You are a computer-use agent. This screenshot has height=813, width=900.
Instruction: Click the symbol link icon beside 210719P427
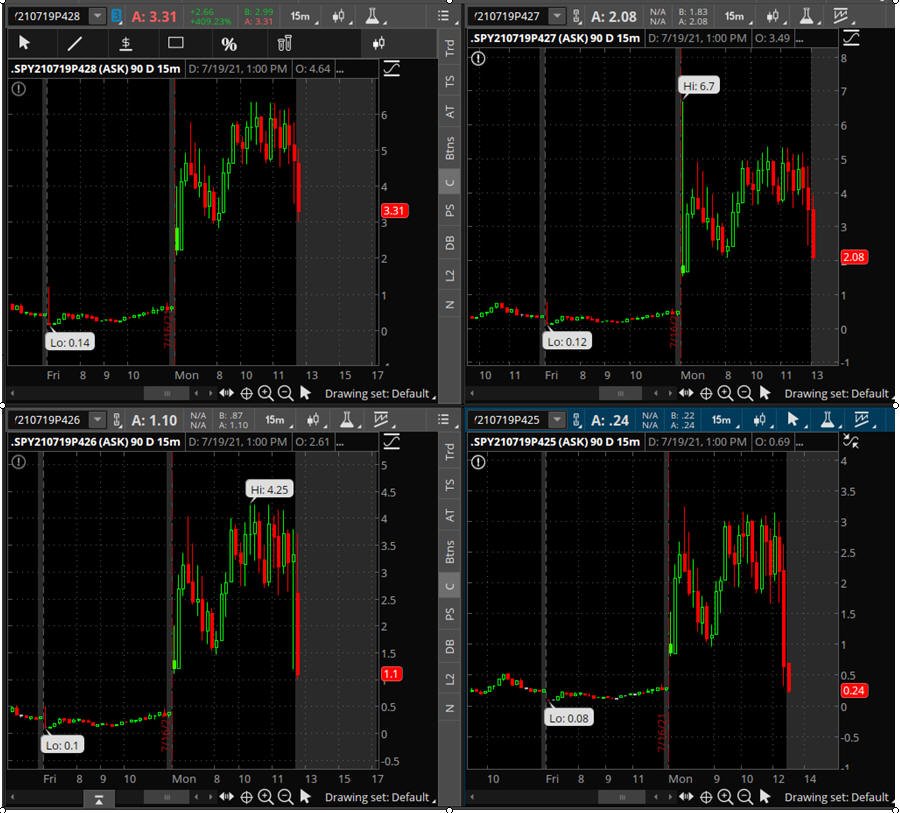pyautogui.click(x=576, y=16)
